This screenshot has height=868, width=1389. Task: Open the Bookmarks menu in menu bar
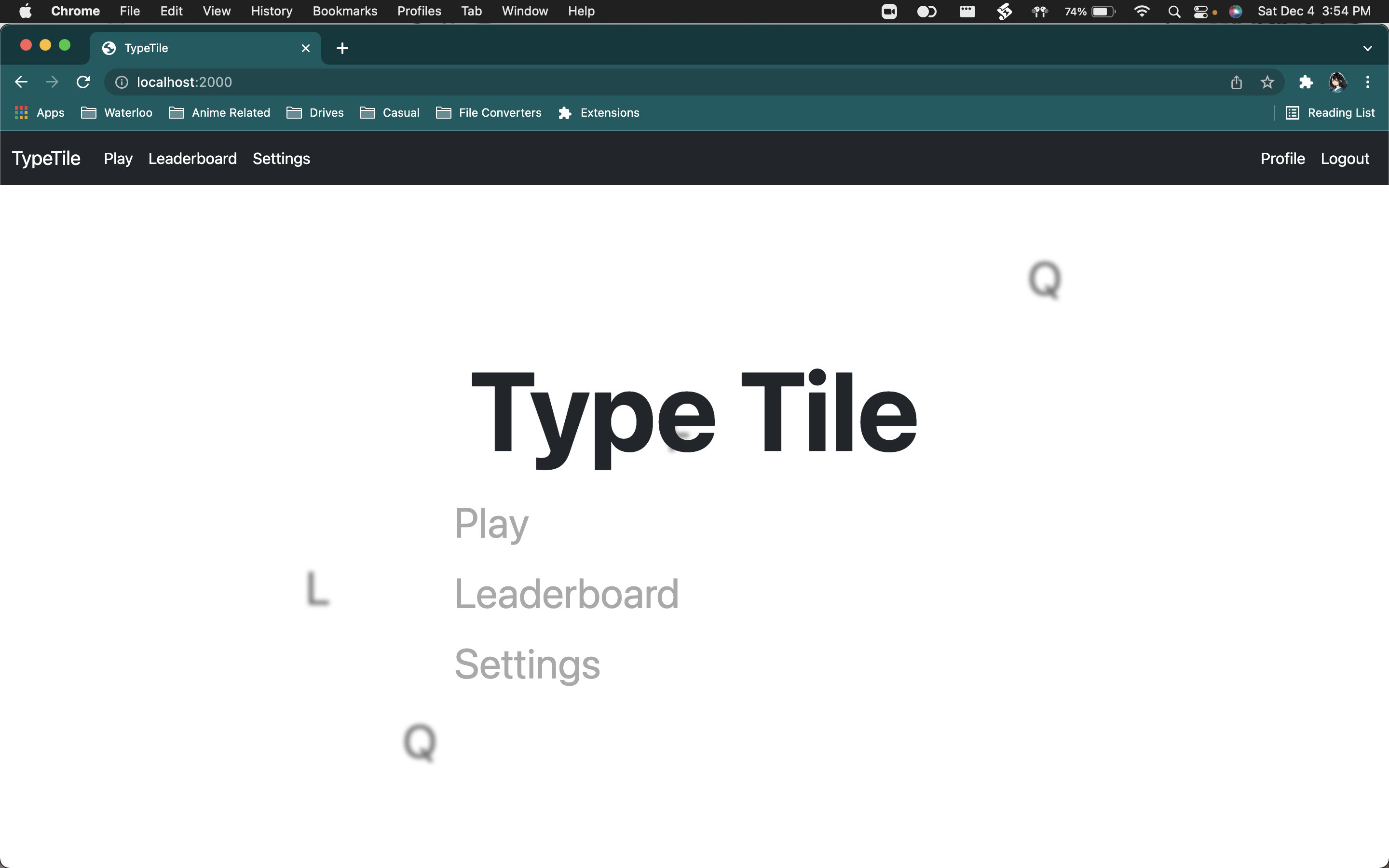344,12
